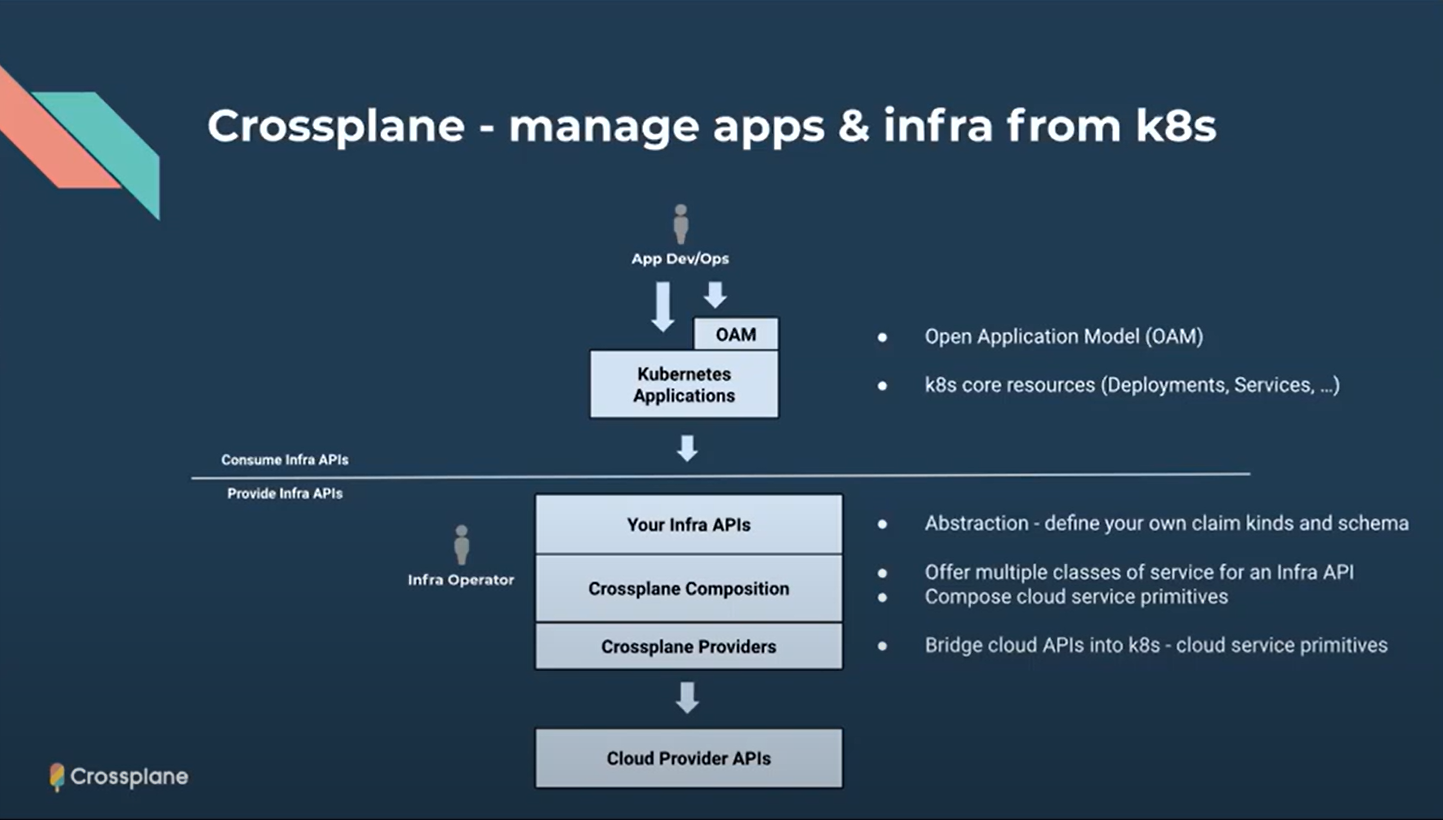Click the "k8s core resources" bullet text
1443x820 pixels.
point(1132,385)
